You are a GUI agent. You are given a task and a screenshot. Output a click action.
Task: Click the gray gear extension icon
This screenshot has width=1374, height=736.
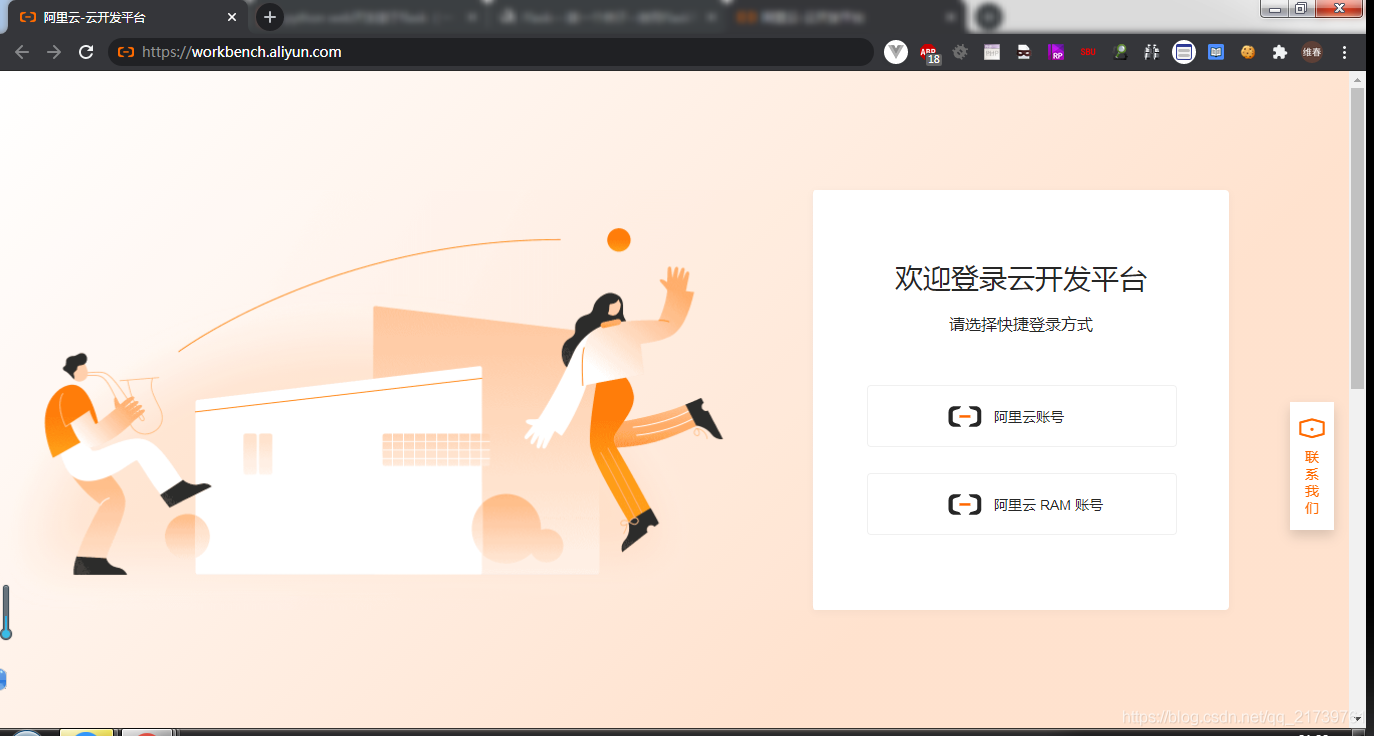click(x=960, y=52)
